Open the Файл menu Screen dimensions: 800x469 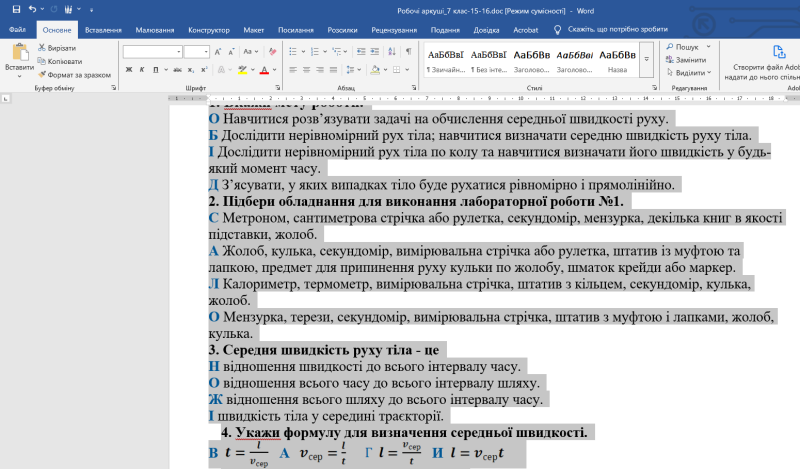point(17,30)
